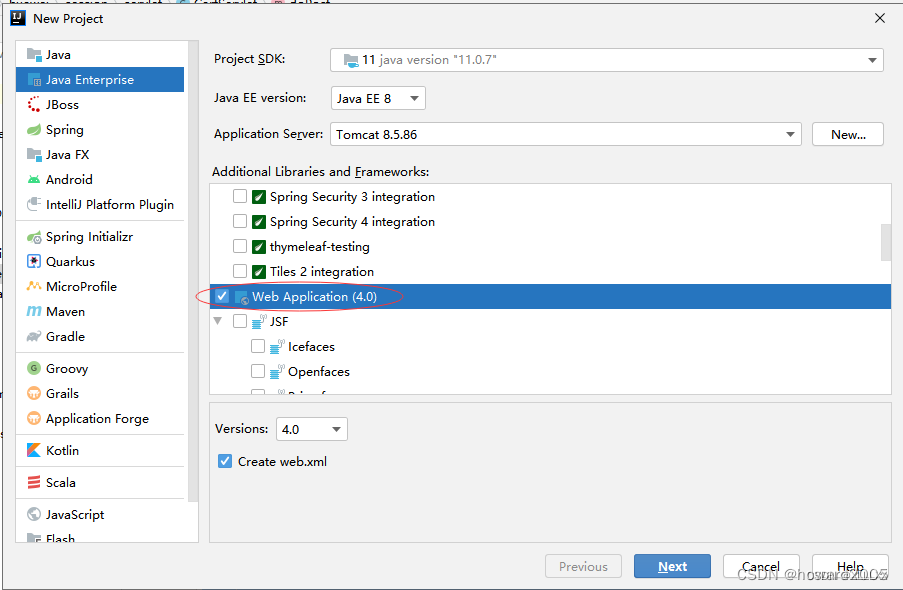The height and width of the screenshot is (590, 903).
Task: Click the Icefaces library icon
Action: click(x=278, y=347)
